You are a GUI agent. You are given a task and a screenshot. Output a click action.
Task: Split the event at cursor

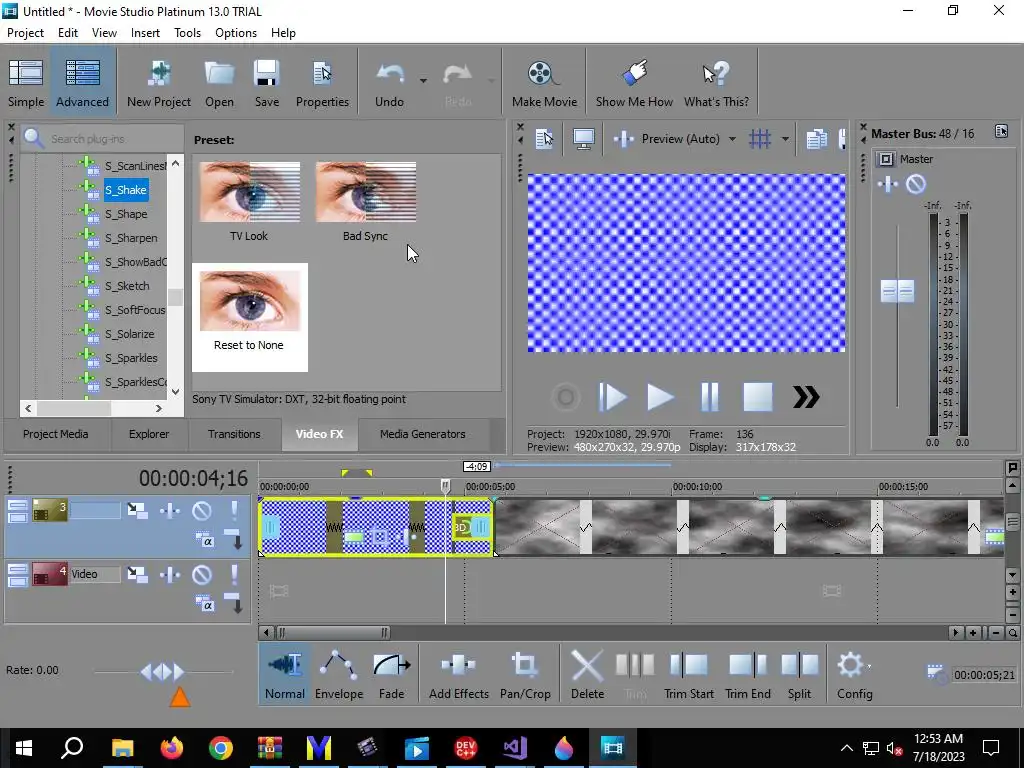(x=799, y=673)
